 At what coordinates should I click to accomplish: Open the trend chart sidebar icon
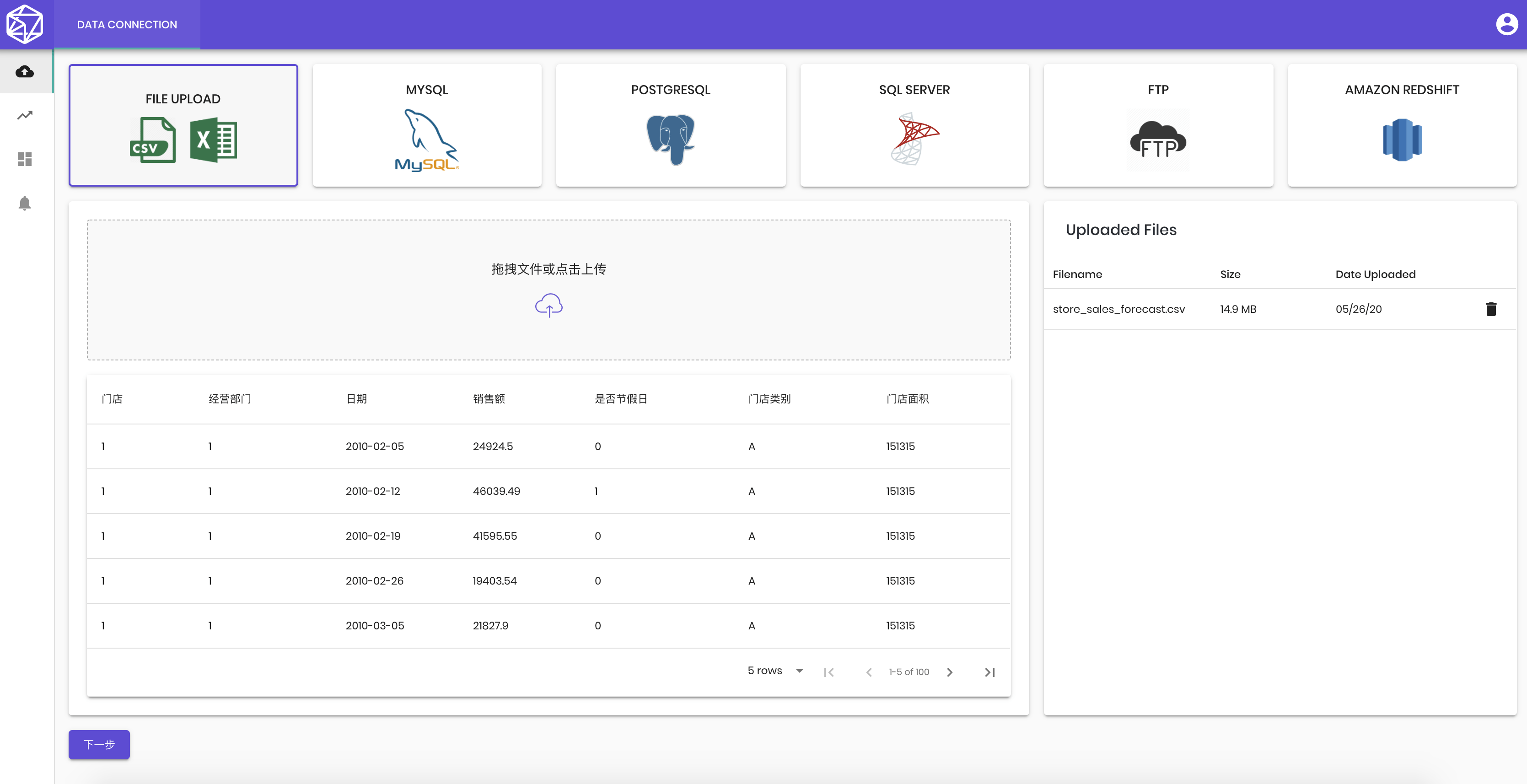(x=24, y=115)
